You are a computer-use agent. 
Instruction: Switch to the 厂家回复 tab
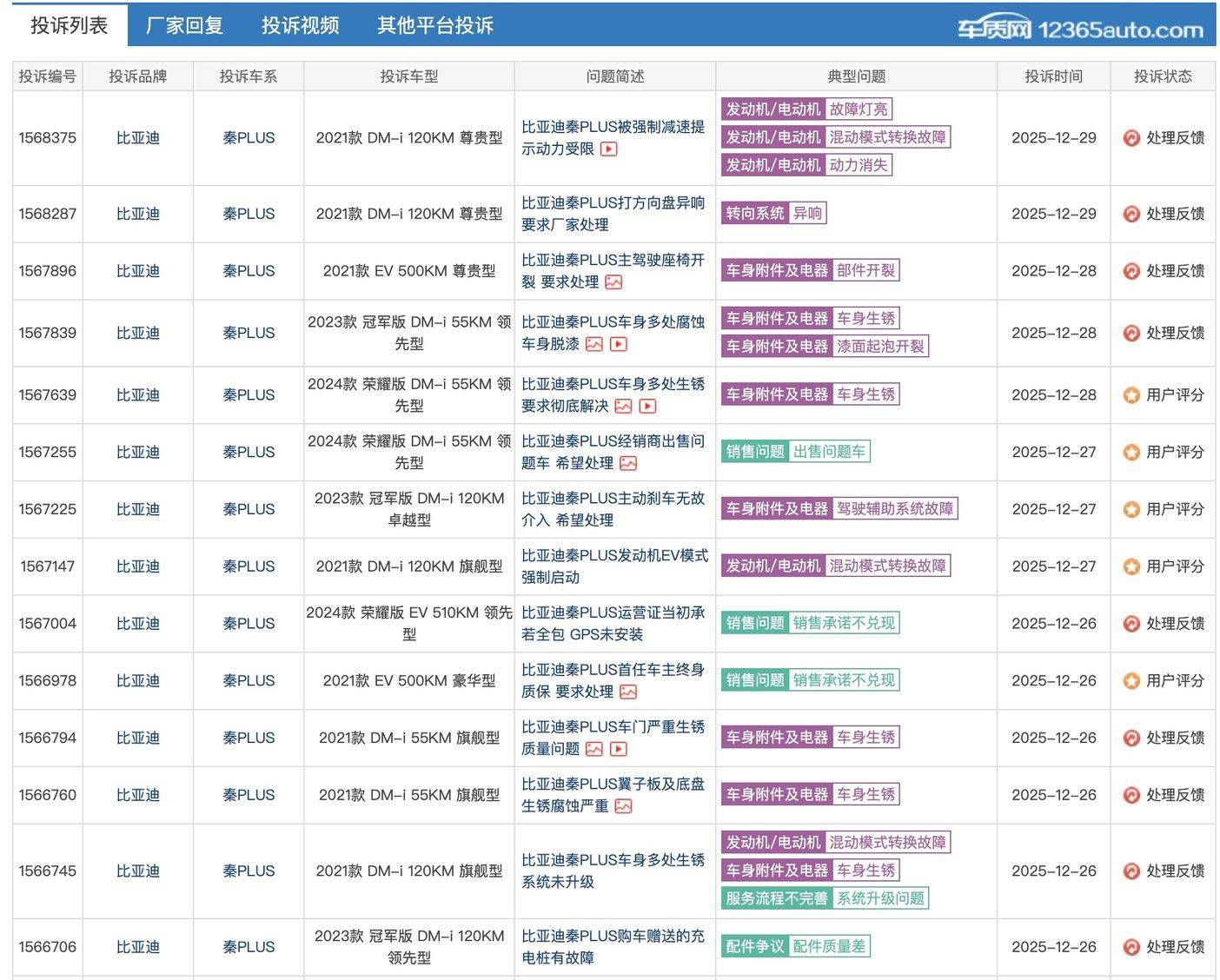pyautogui.click(x=184, y=25)
